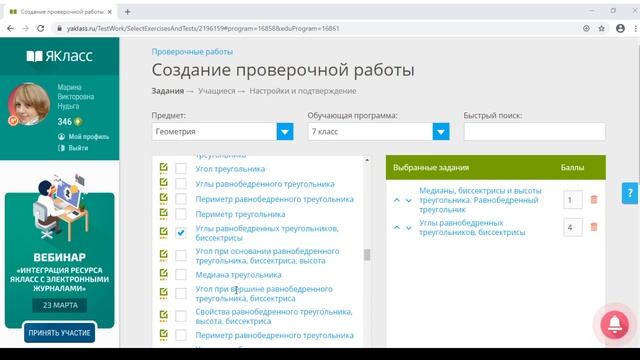Bookmark this page with star icon
640x360 pixels.
[601, 29]
